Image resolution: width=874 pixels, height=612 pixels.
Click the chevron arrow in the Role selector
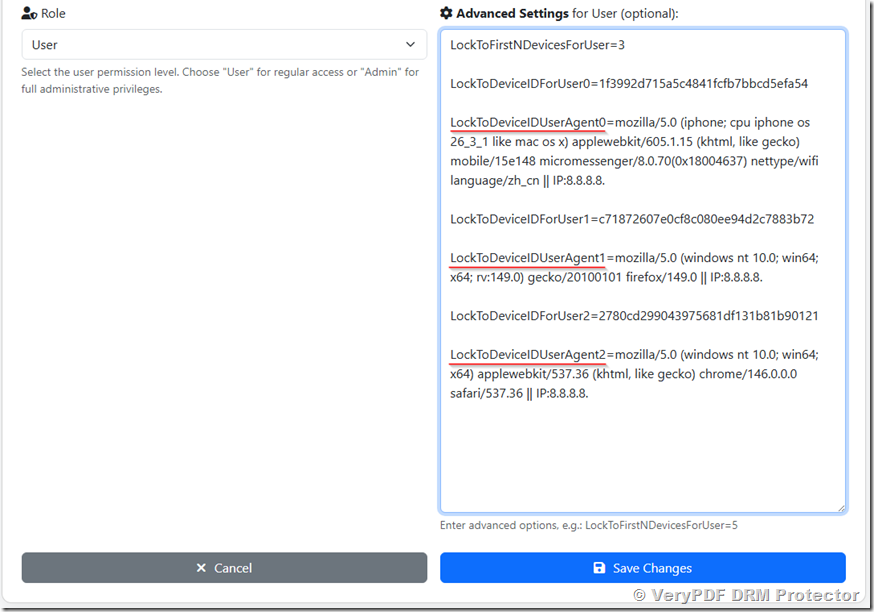[410, 45]
